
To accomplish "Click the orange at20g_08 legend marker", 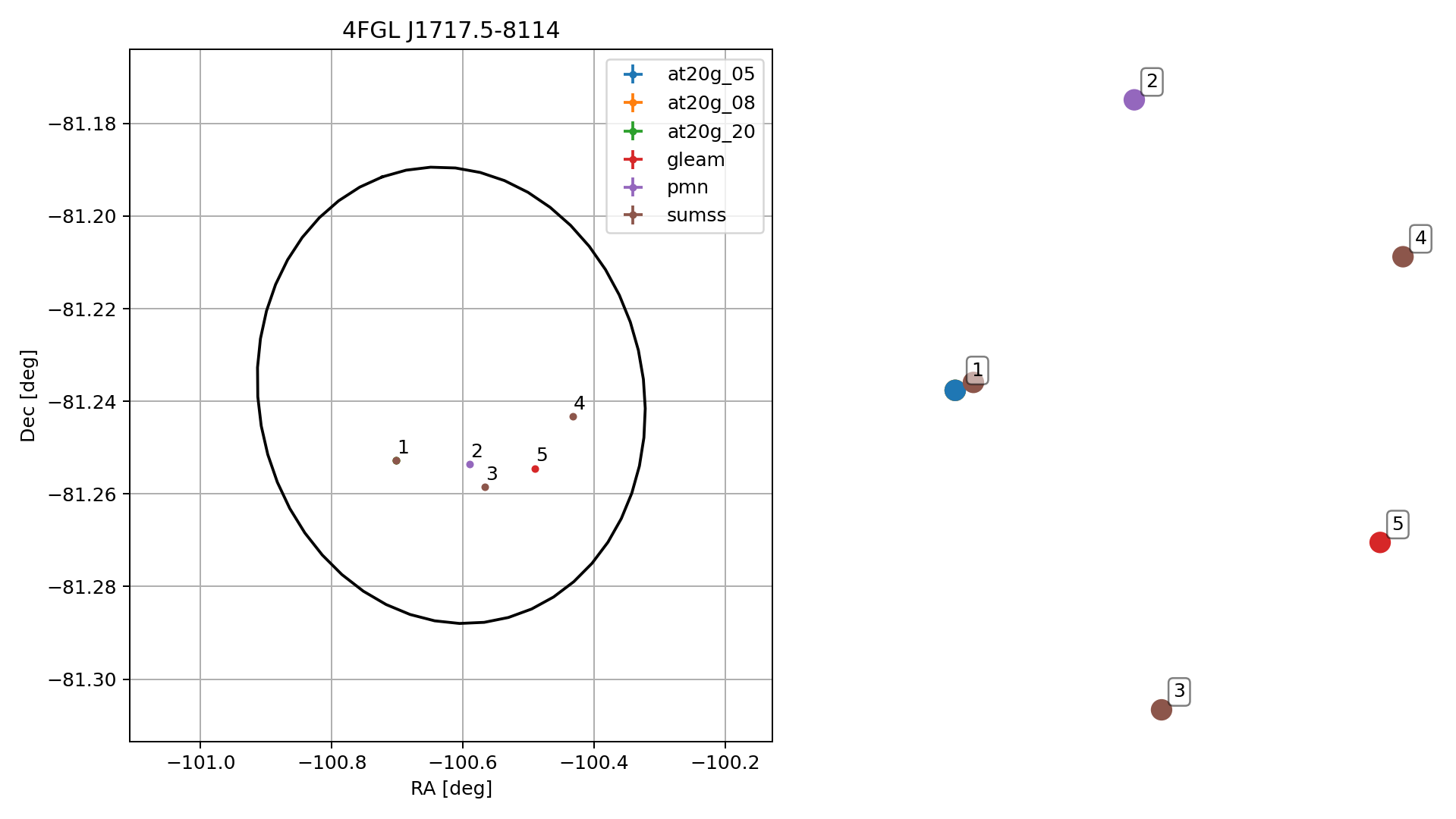I will pos(633,102).
